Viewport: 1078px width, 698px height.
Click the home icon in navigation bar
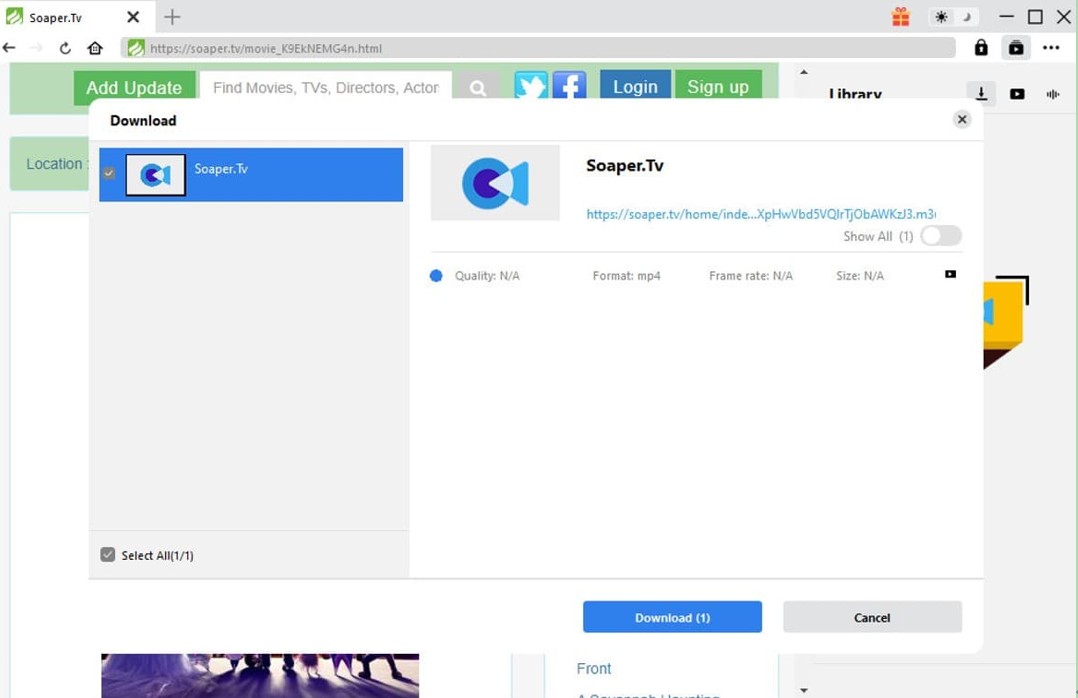click(x=95, y=48)
